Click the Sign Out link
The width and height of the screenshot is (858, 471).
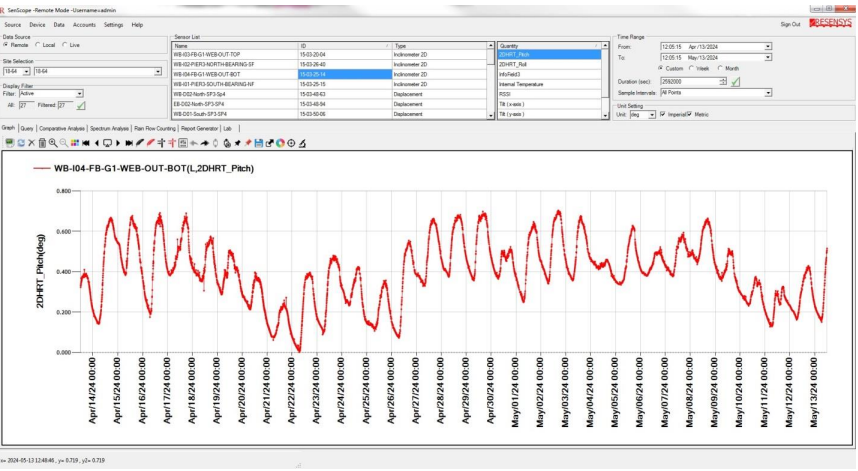790,25
